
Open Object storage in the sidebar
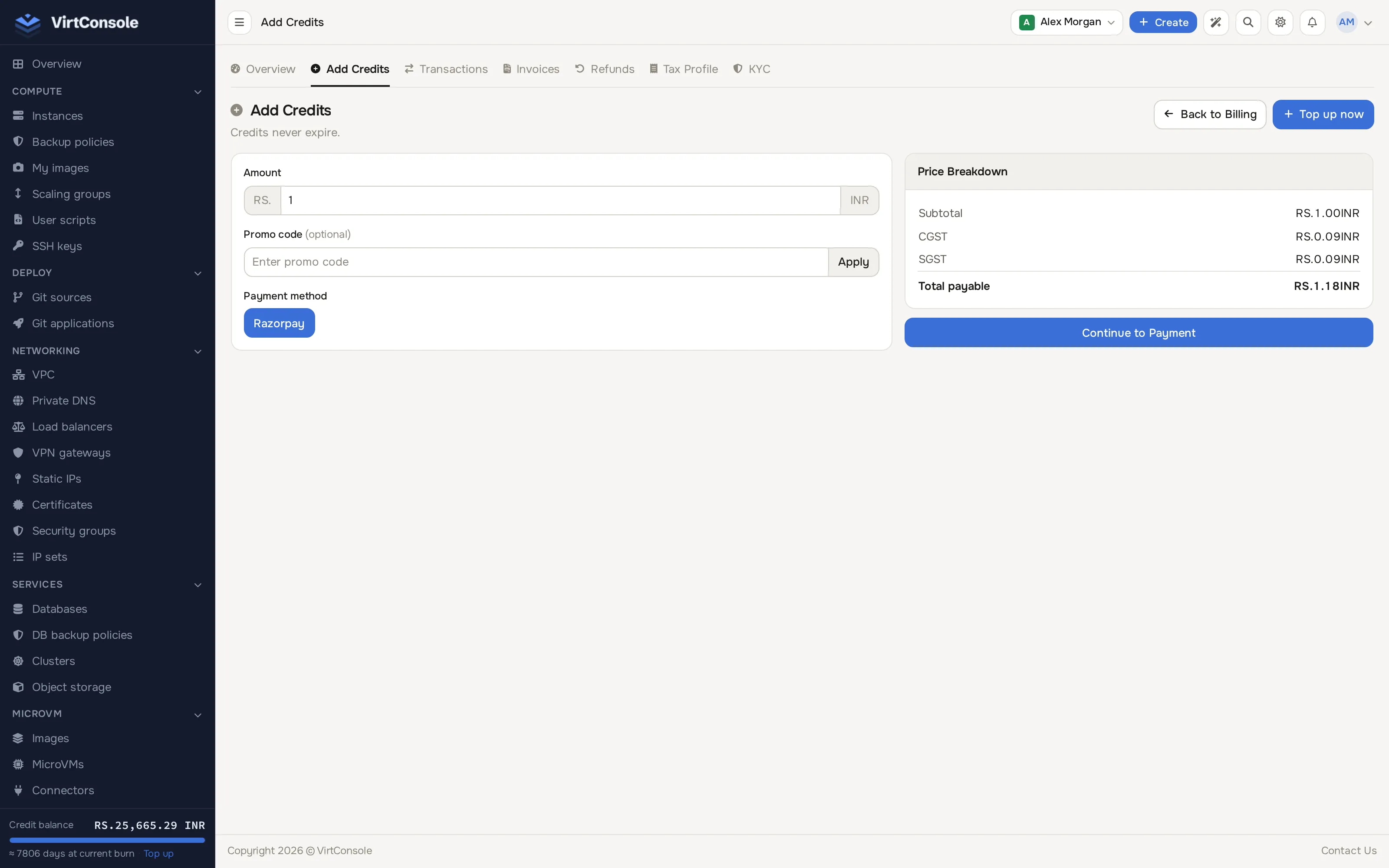coord(107,687)
